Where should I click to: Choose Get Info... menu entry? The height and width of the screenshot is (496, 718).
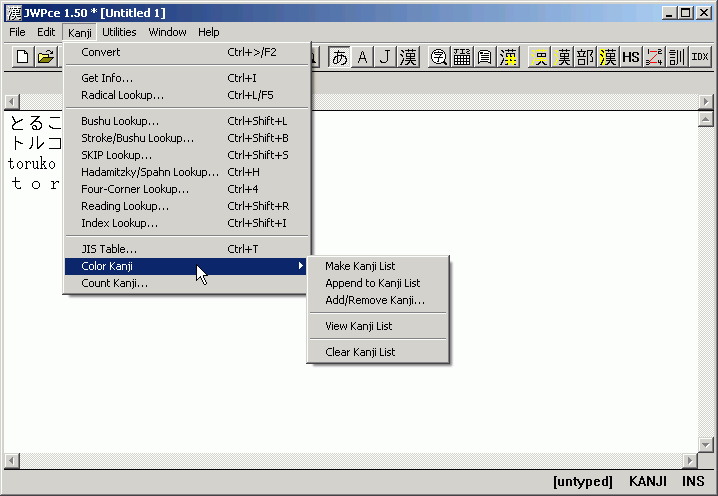click(x=187, y=78)
